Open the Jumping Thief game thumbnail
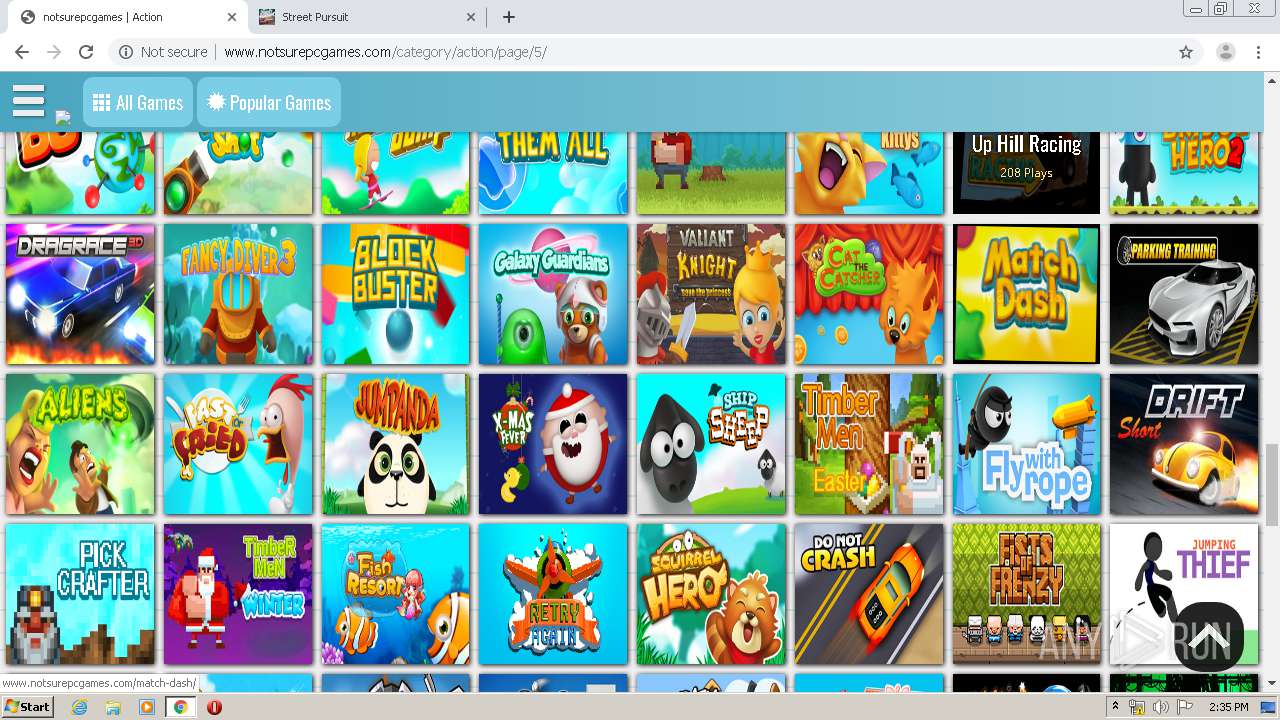Image resolution: width=1280 pixels, height=720 pixels. coord(1184,594)
